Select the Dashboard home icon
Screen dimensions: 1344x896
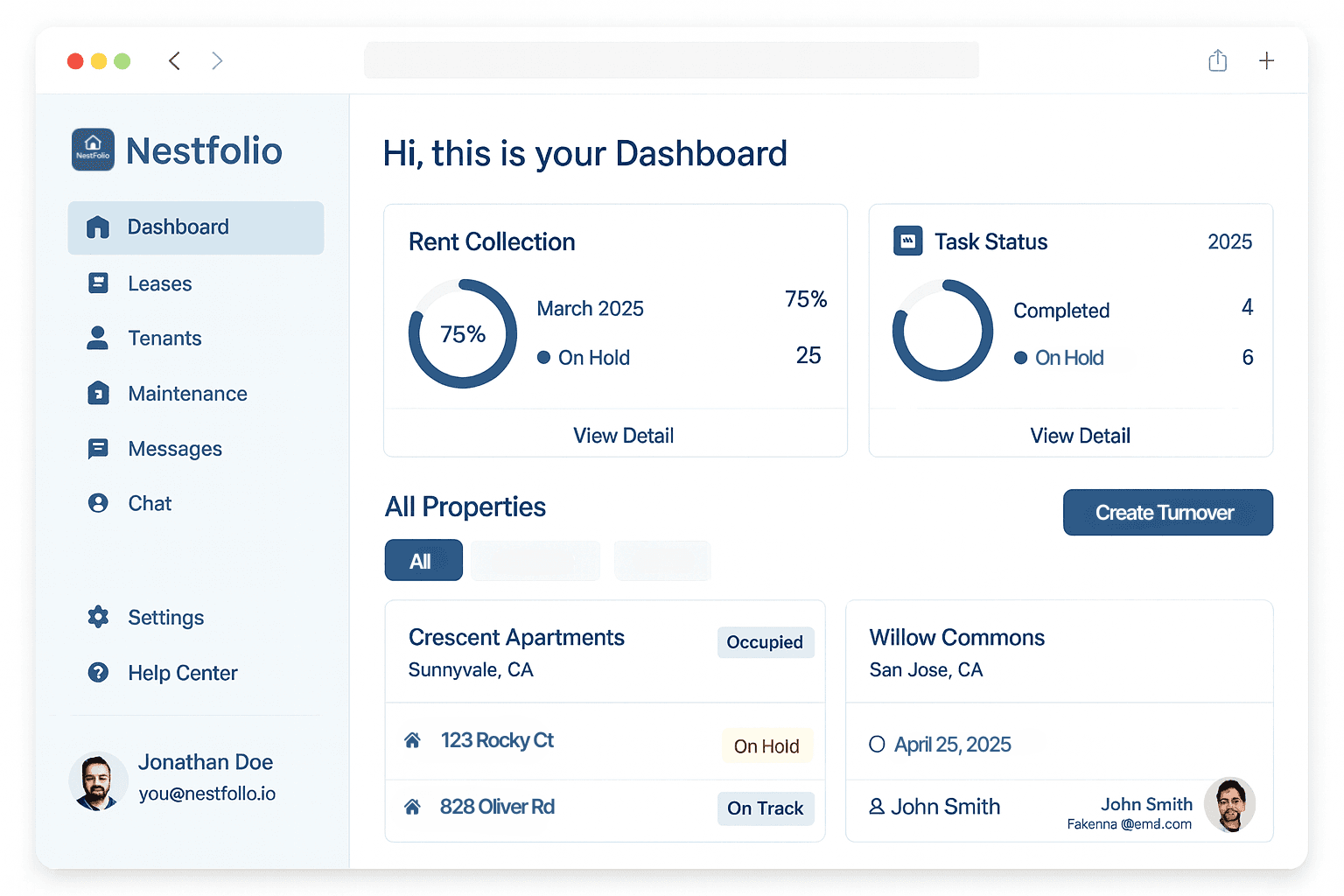click(98, 227)
